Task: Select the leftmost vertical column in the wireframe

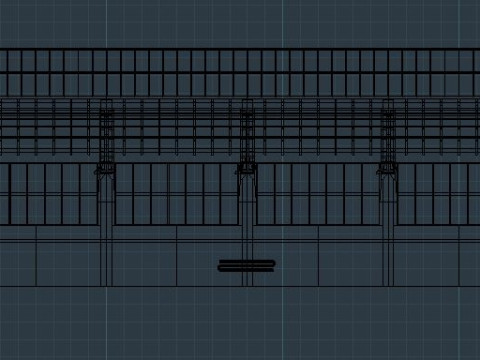Action: [x=106, y=193]
